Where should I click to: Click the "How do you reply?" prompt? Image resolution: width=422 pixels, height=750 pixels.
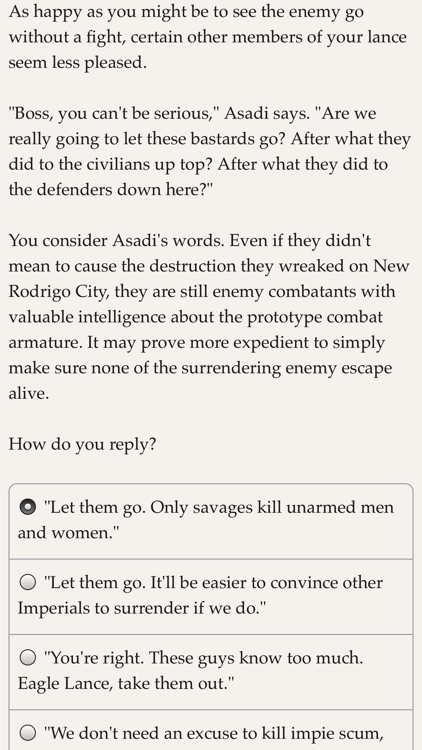coord(82,444)
